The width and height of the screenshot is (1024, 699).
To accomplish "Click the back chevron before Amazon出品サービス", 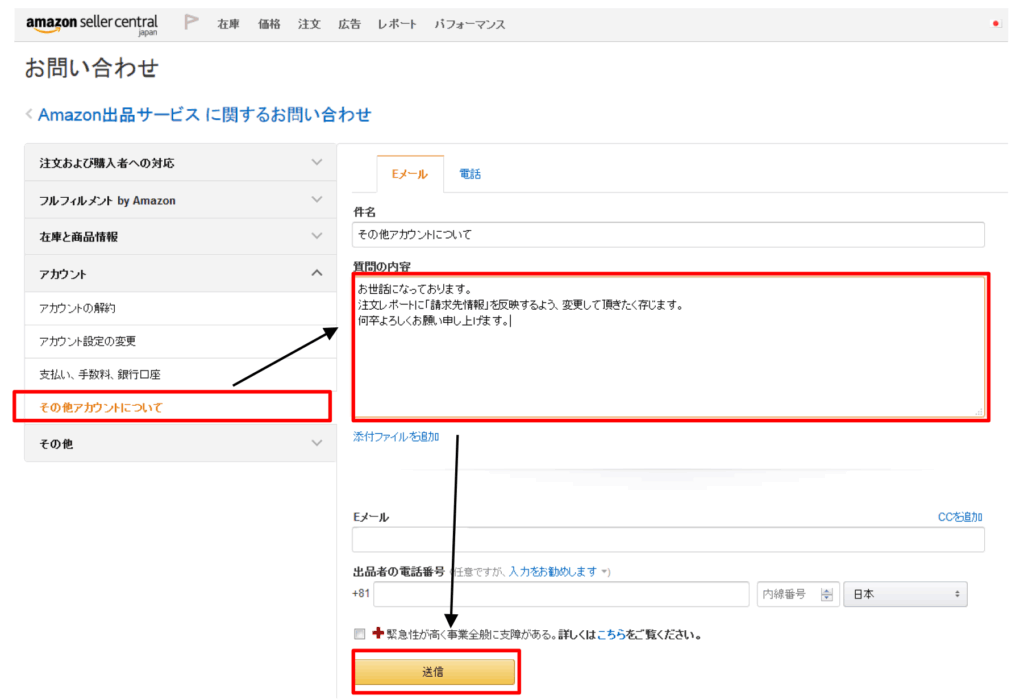I will click(x=29, y=114).
